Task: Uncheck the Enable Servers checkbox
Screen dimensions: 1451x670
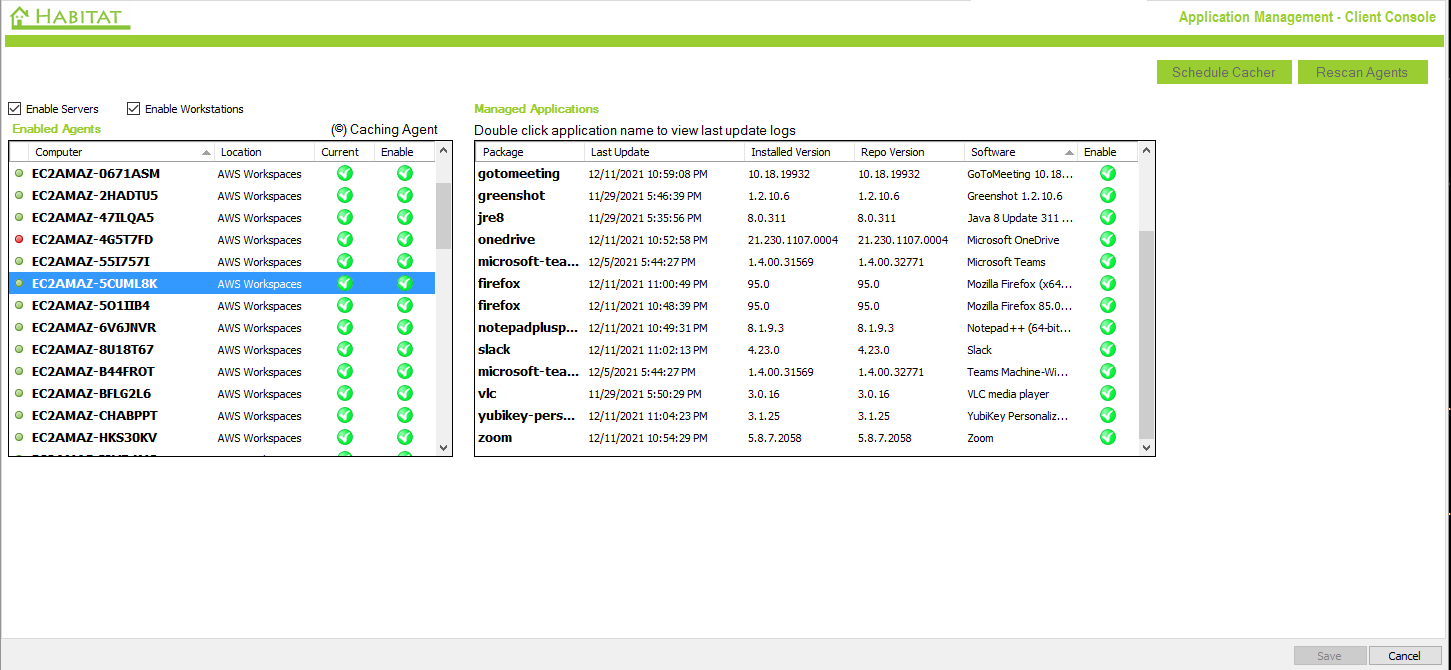Action: click(x=14, y=108)
